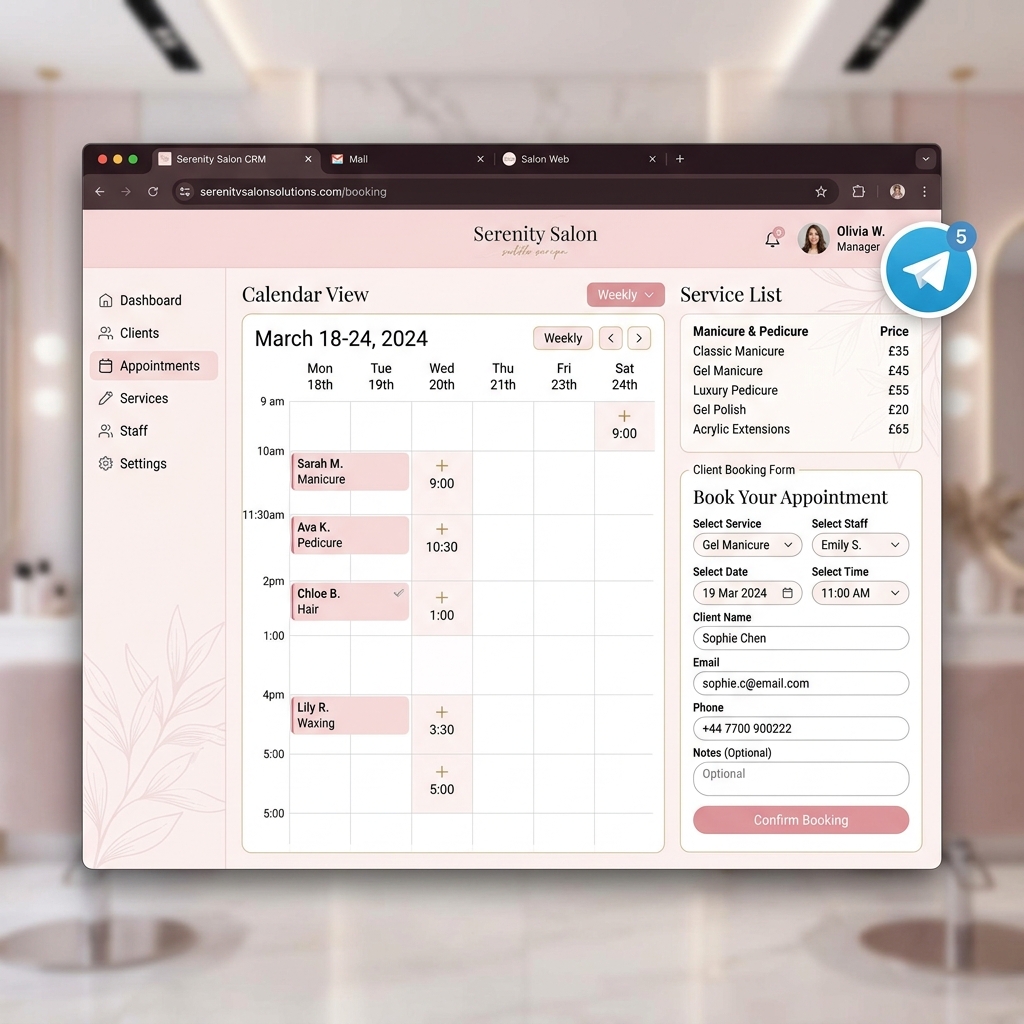Click the Email input field
Viewport: 1024px width, 1024px height.
(x=801, y=683)
